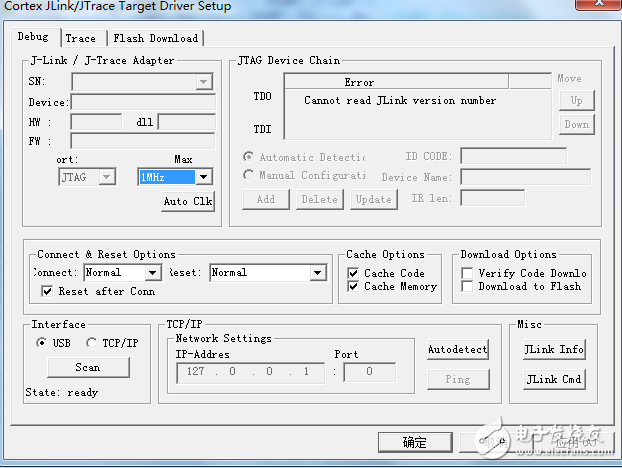This screenshot has width=622, height=468.
Task: Open the Flash Download tab
Action: pyautogui.click(x=156, y=38)
